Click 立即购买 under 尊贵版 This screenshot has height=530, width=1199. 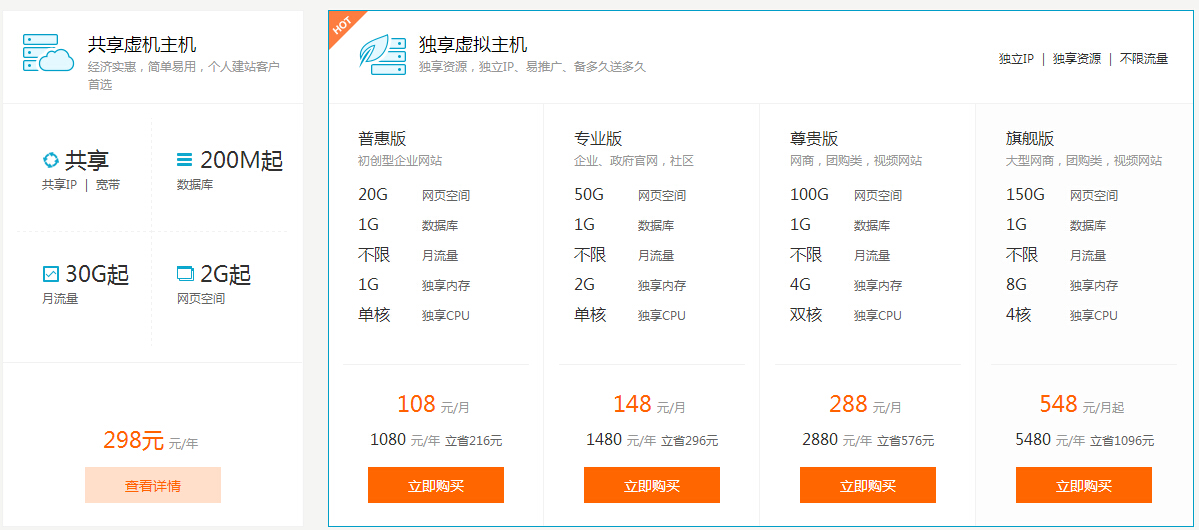click(x=868, y=485)
